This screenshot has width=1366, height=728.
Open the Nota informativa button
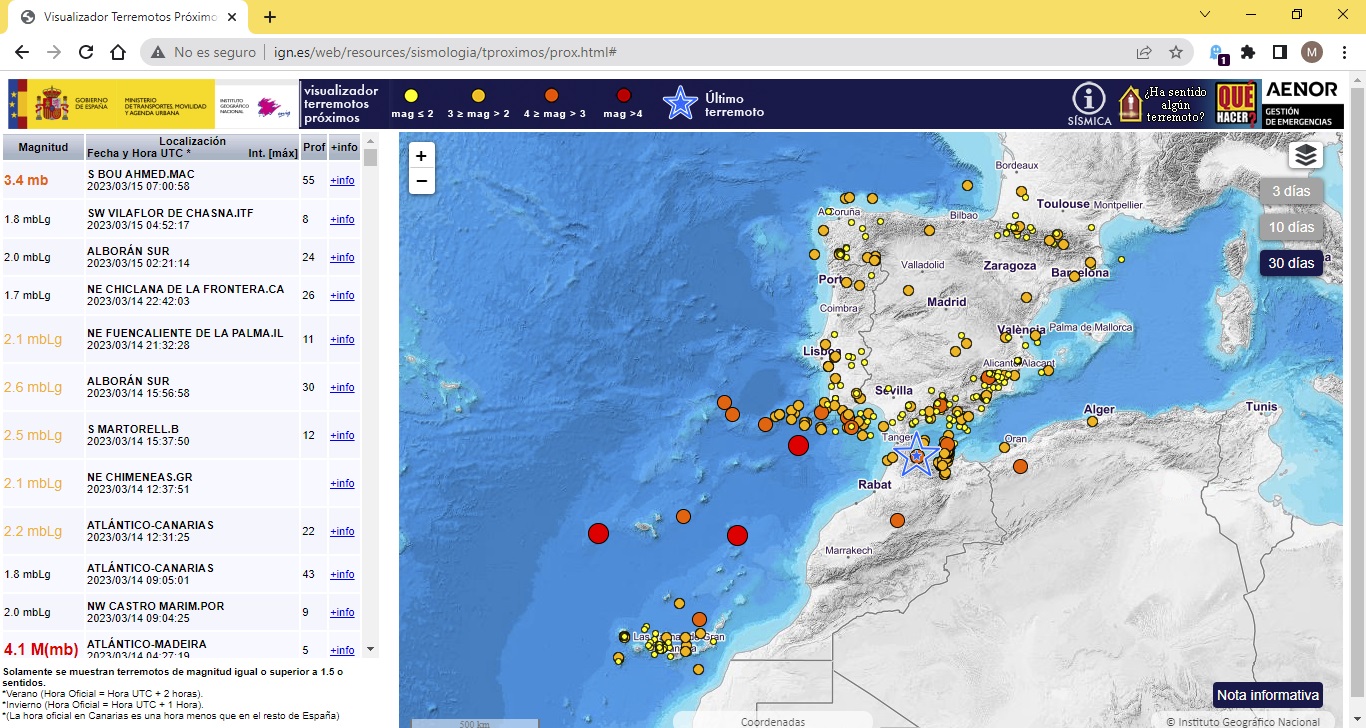tap(1268, 695)
